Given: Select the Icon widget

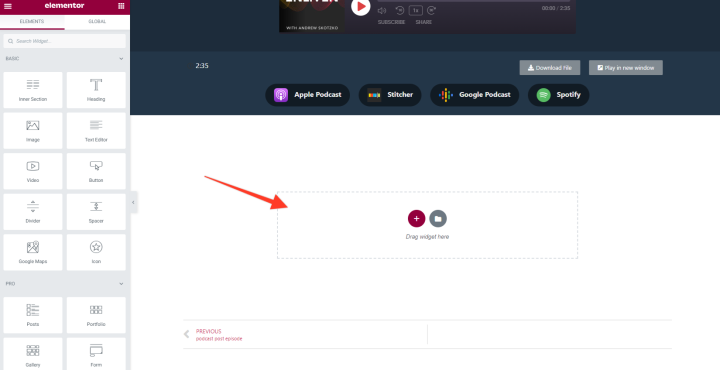Looking at the screenshot, I should [x=96, y=252].
